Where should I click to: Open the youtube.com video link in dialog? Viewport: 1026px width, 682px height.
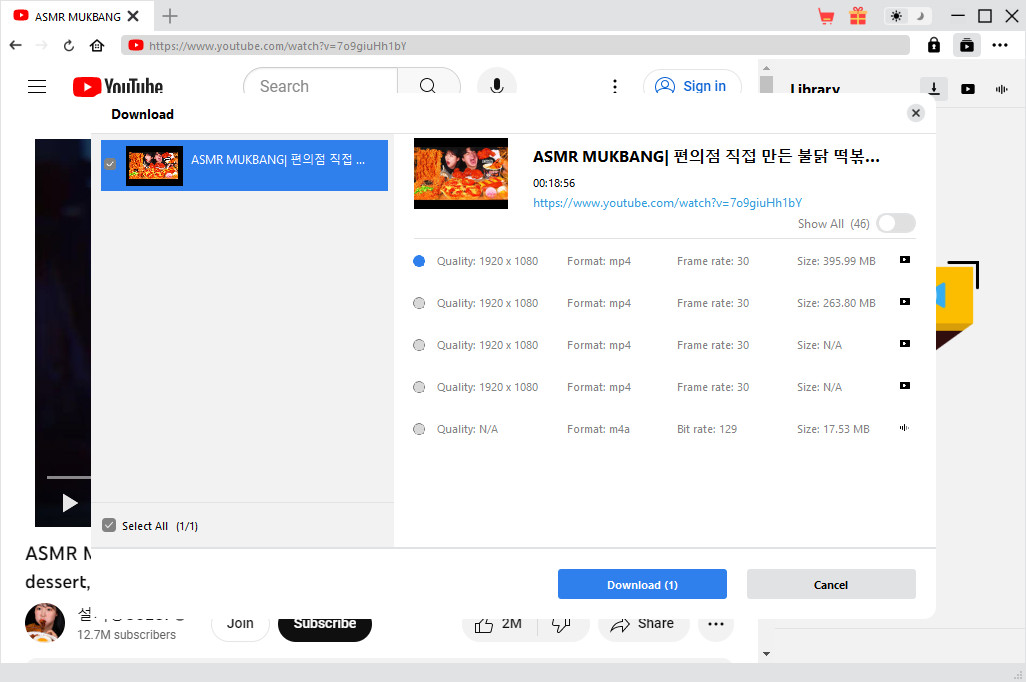pyautogui.click(x=667, y=203)
